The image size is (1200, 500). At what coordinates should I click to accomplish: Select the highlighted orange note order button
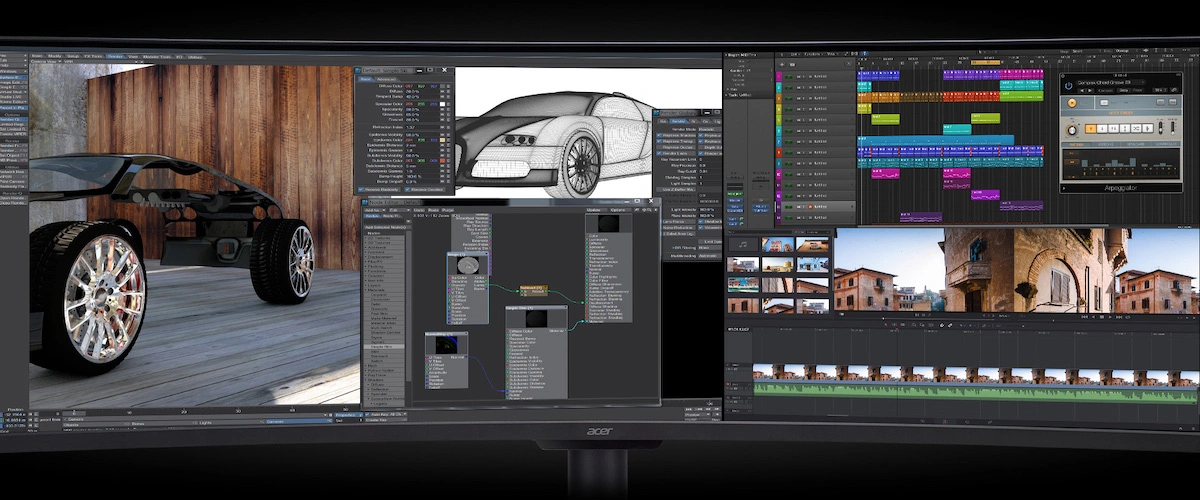[x=1091, y=129]
